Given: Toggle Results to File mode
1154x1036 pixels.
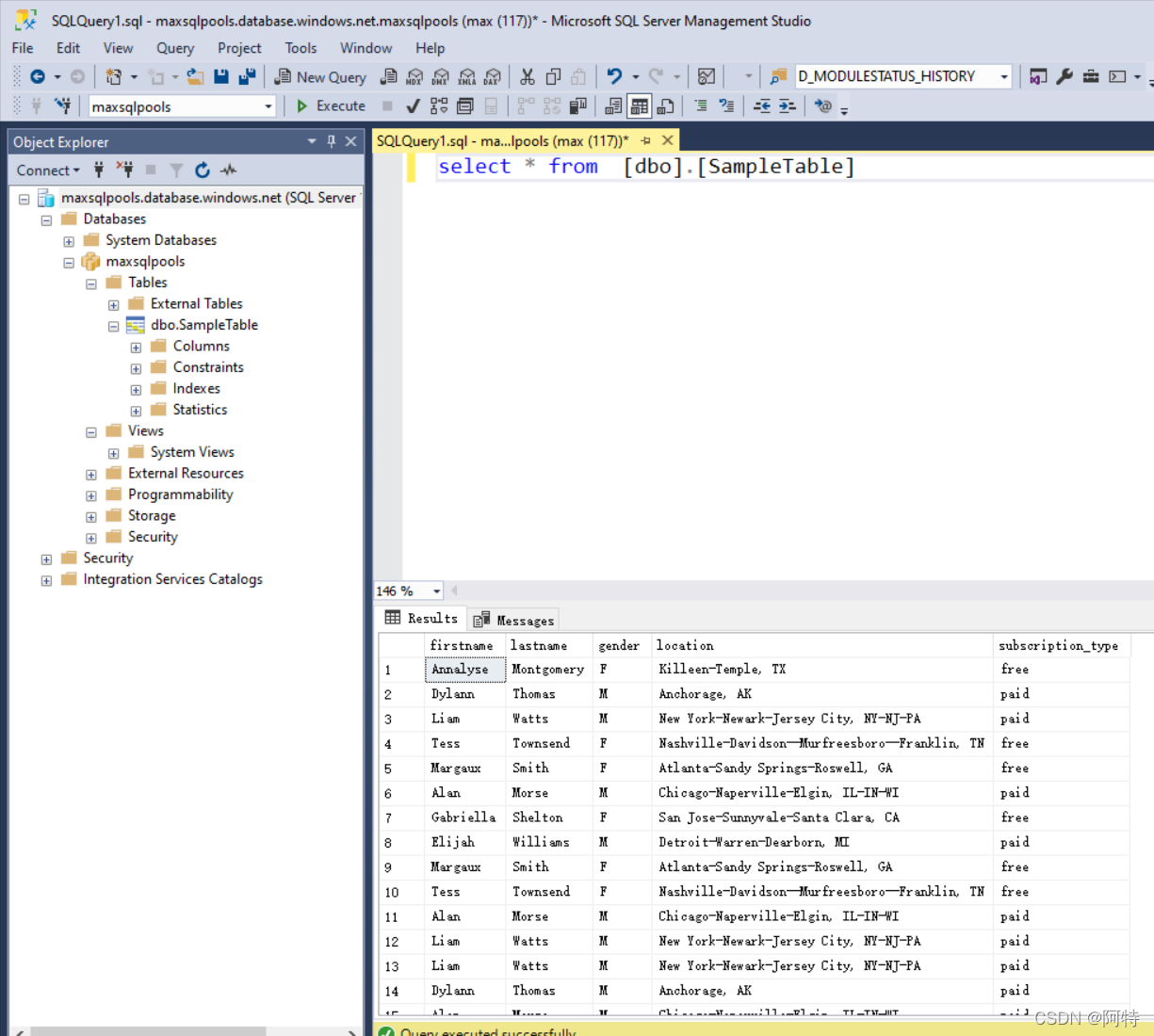Looking at the screenshot, I should click(x=666, y=105).
